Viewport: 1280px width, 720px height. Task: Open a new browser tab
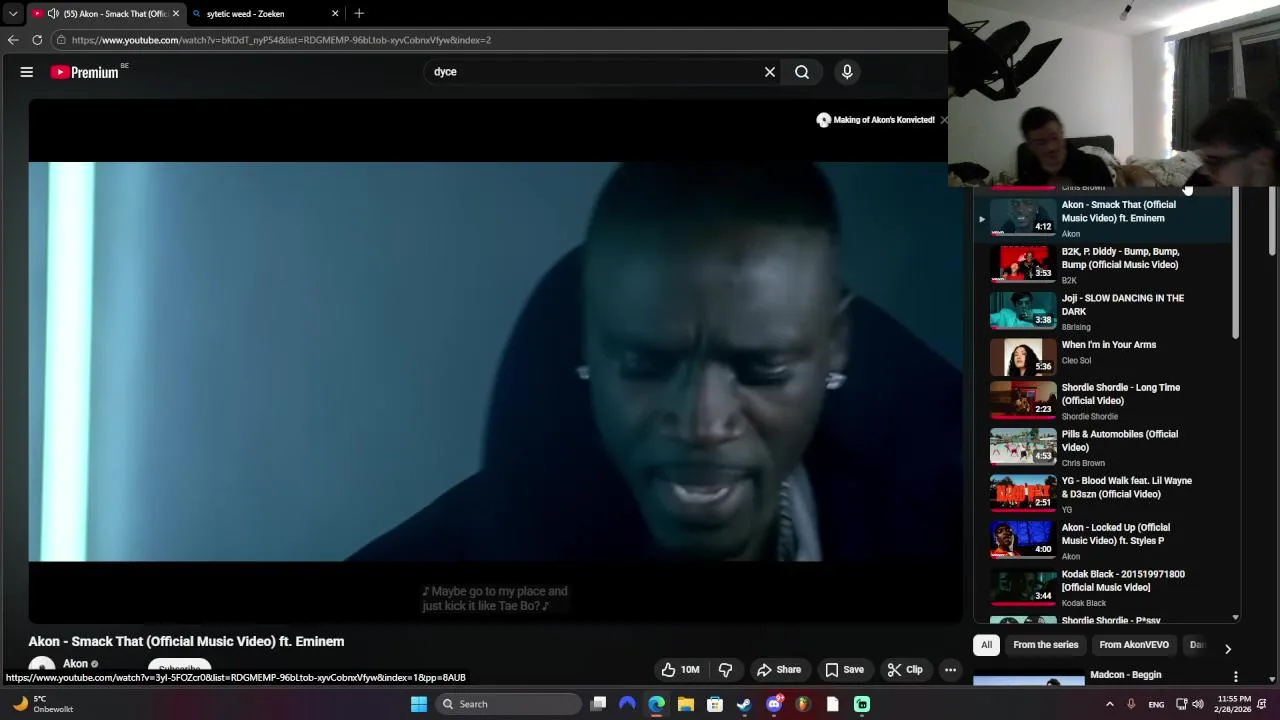pyautogui.click(x=359, y=14)
